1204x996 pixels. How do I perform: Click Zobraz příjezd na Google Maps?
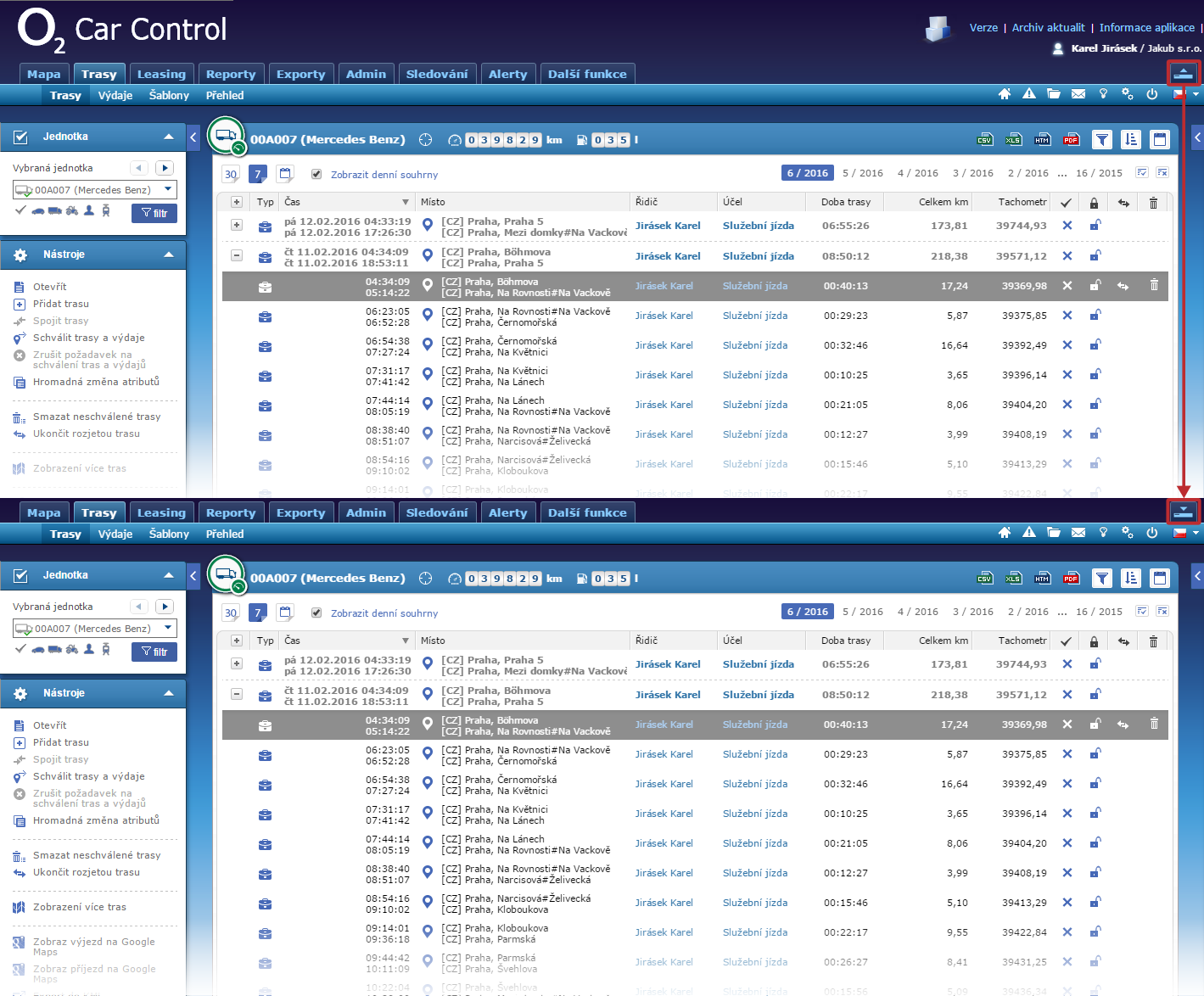click(94, 974)
